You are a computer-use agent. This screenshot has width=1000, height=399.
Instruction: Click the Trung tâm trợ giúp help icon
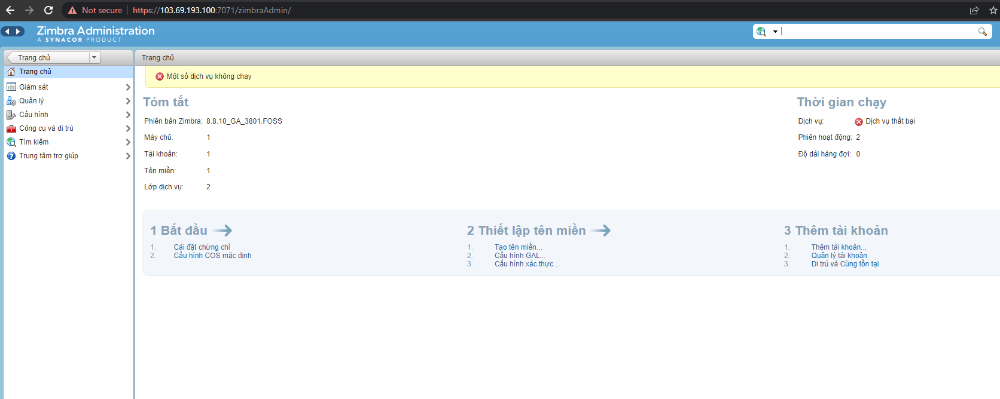point(11,156)
